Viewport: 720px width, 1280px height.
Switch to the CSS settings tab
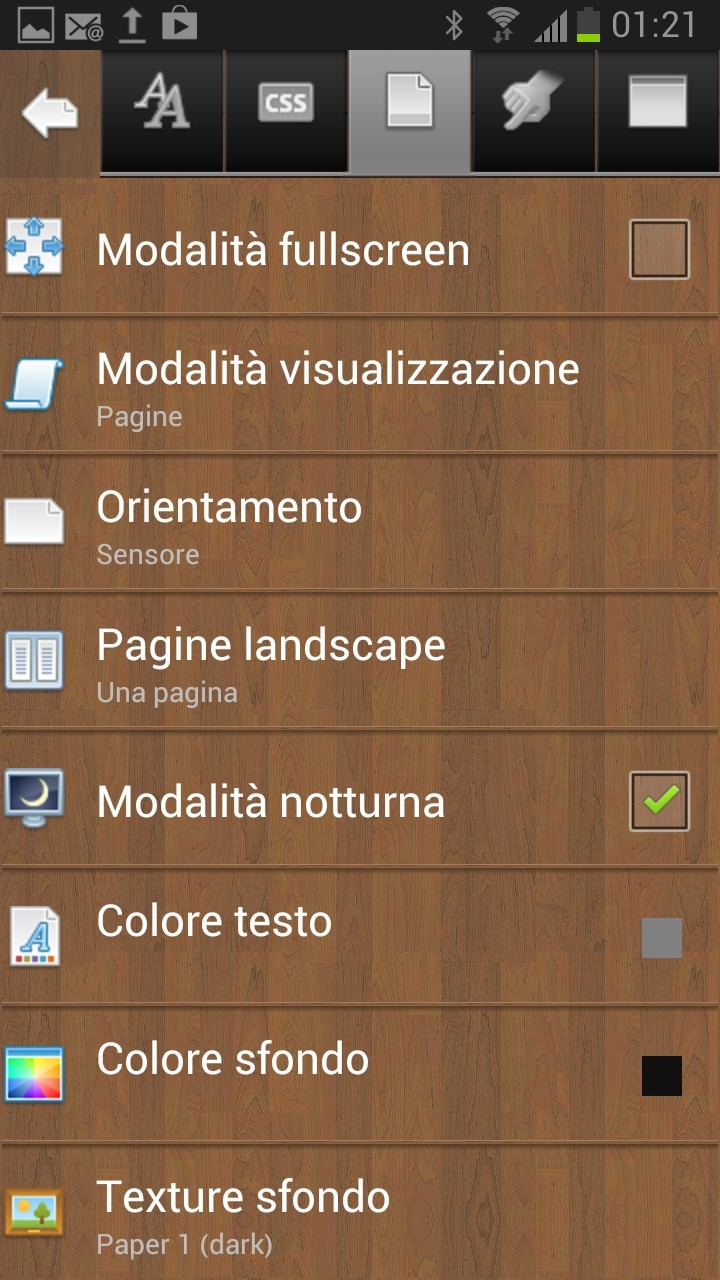point(286,105)
